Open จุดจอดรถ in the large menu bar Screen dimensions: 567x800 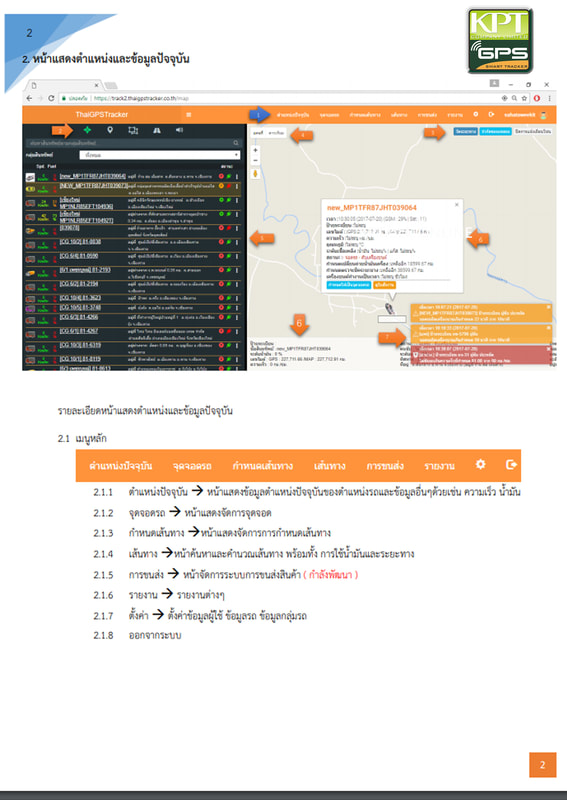[x=192, y=466]
